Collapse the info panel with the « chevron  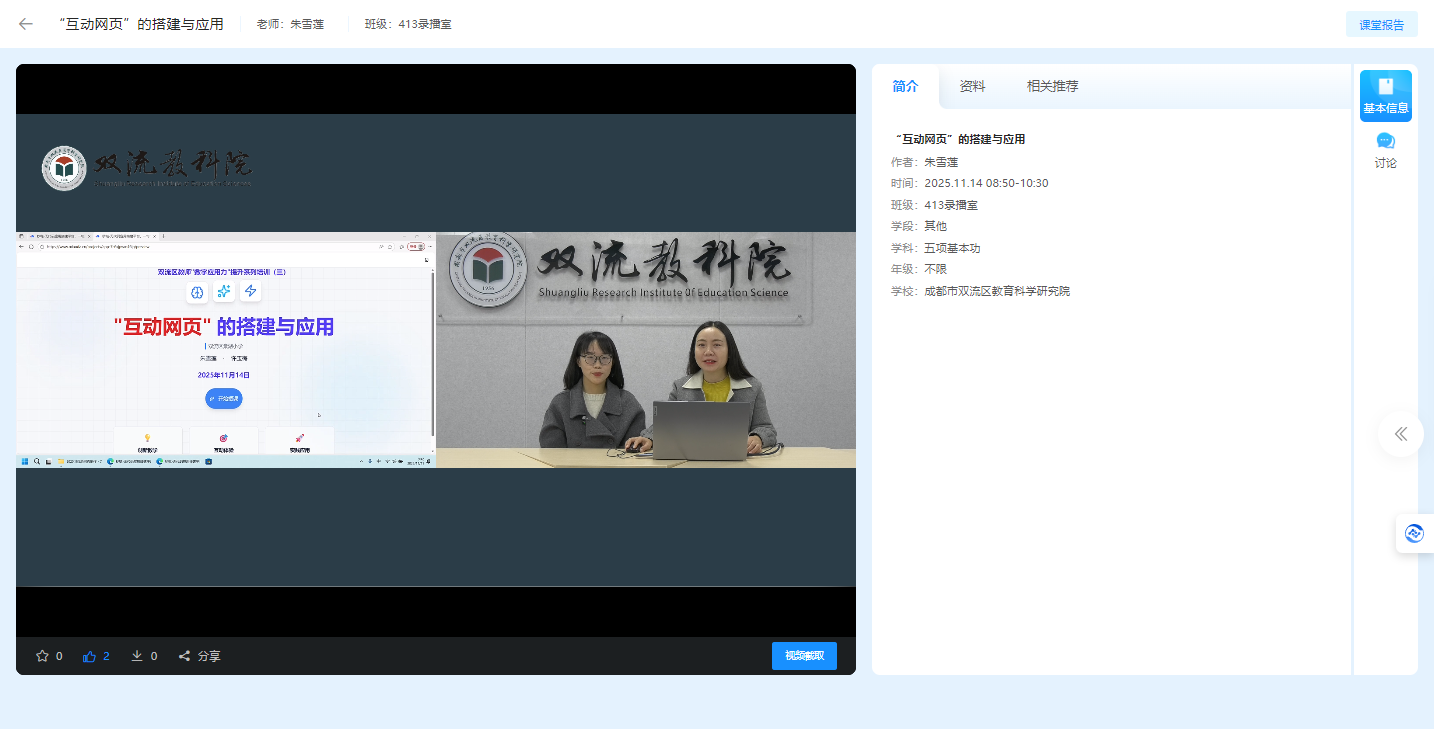(x=1400, y=433)
